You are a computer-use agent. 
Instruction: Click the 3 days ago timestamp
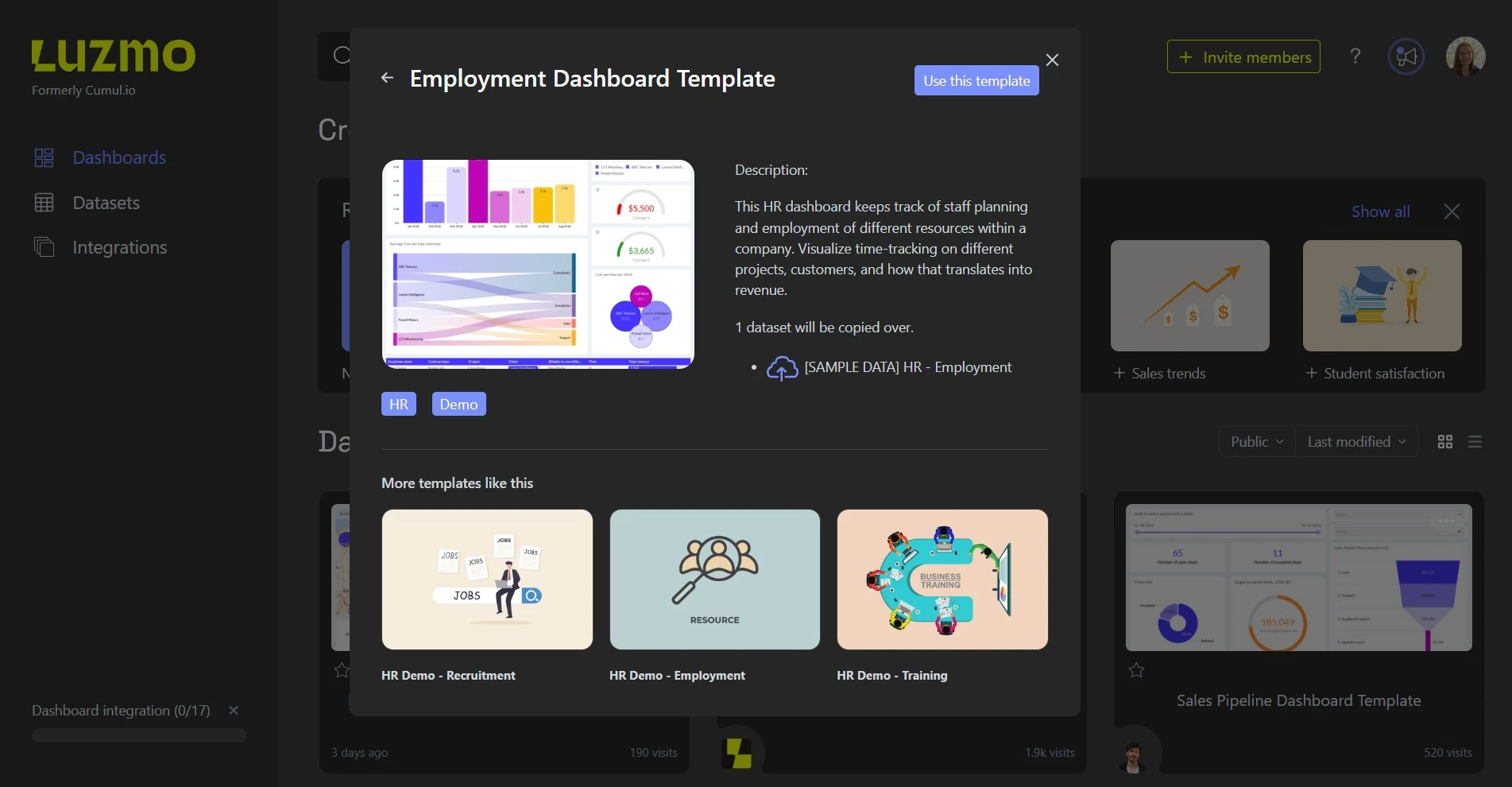[x=359, y=752]
